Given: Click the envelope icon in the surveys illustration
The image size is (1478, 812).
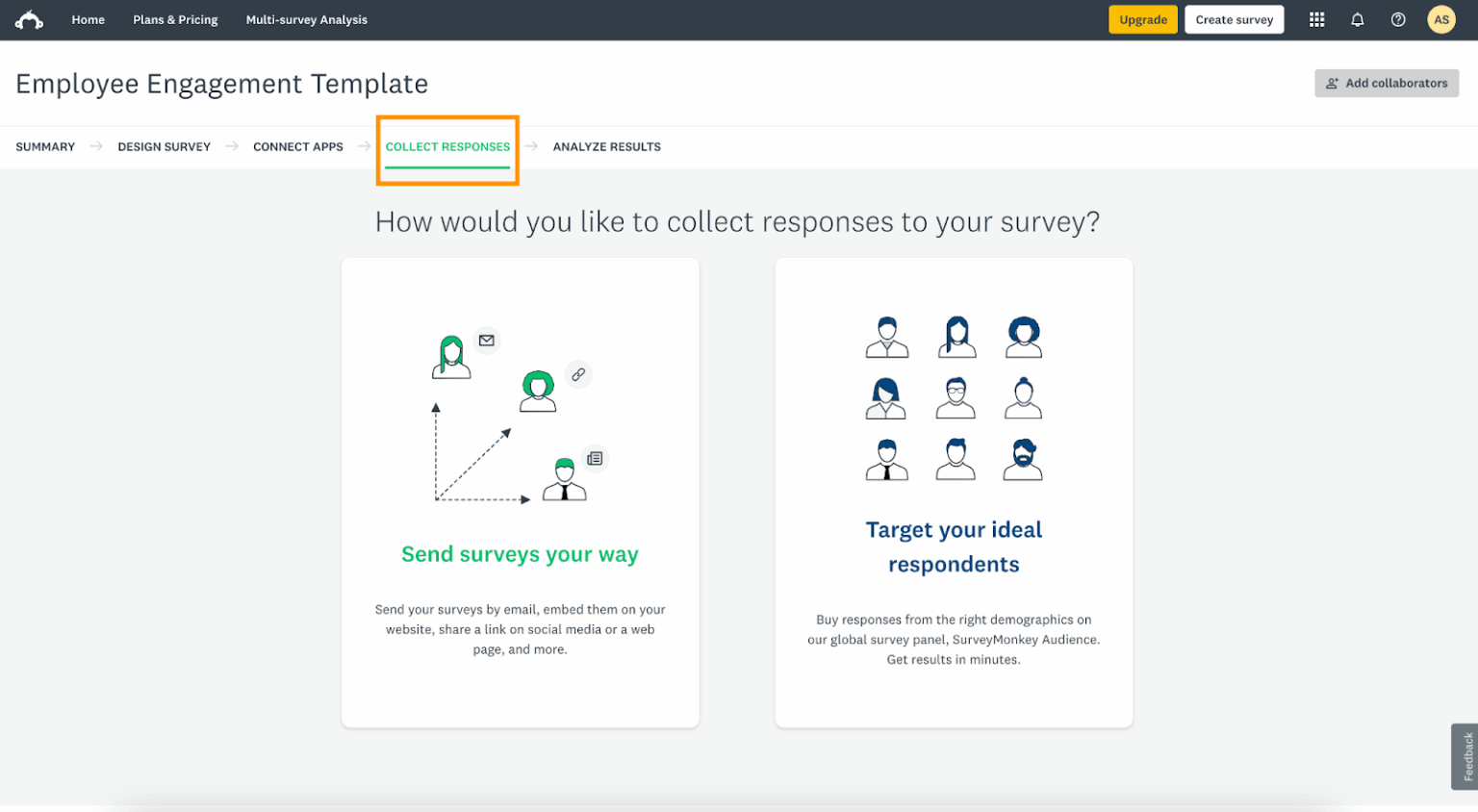Looking at the screenshot, I should coord(486,340).
